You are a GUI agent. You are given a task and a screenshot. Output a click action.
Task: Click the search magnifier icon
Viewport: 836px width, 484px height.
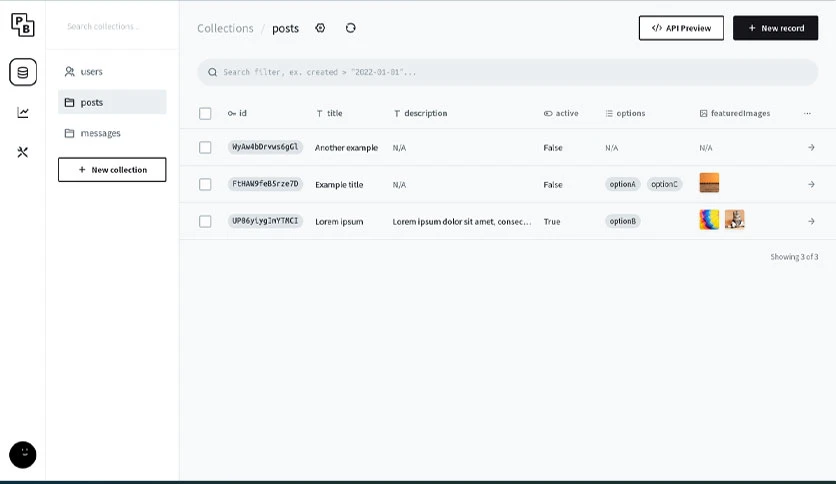212,72
